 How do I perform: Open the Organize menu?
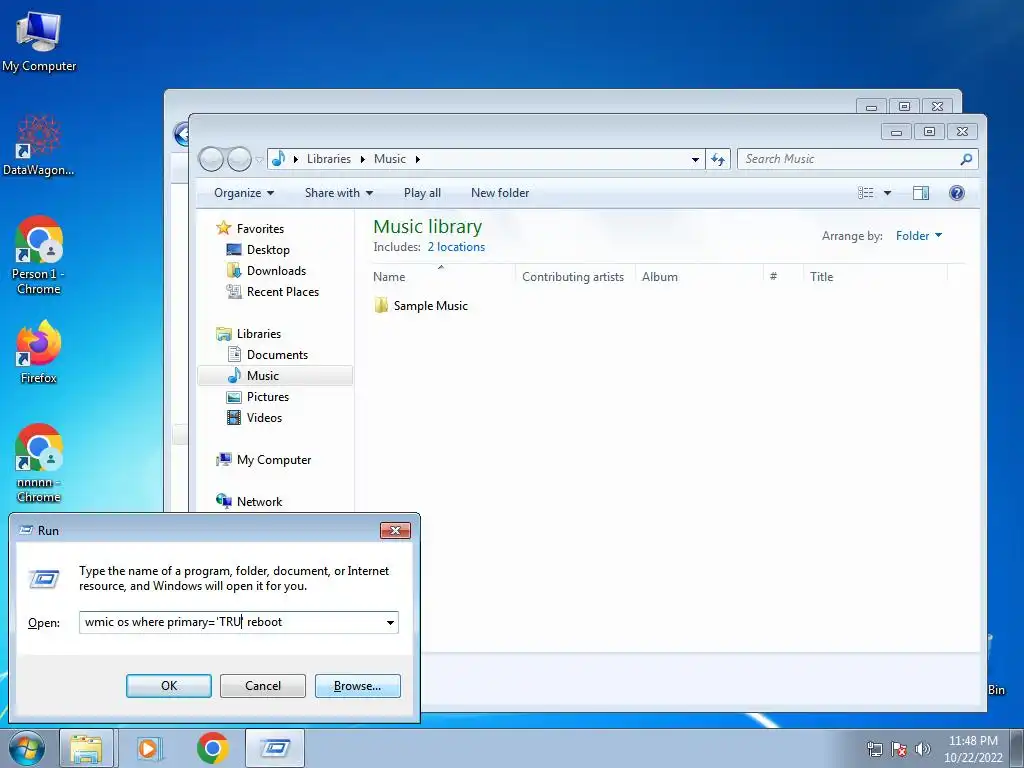pos(244,193)
